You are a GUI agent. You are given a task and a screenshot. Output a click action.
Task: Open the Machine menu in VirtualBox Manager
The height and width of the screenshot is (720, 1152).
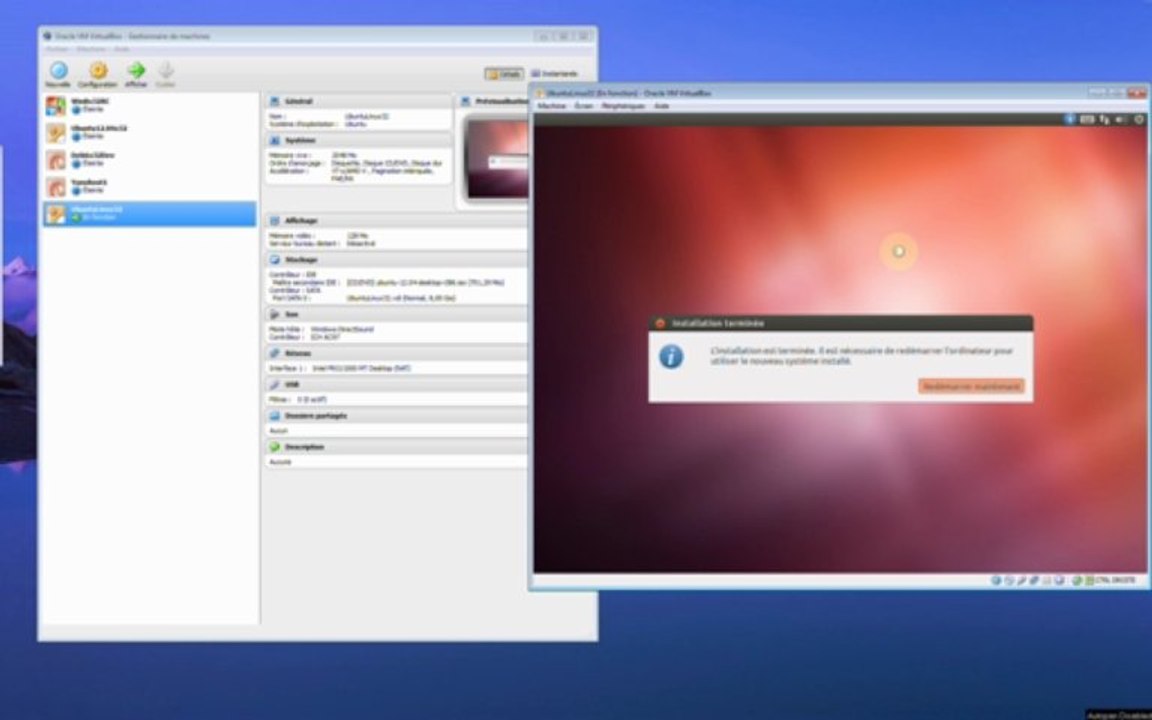(92, 49)
